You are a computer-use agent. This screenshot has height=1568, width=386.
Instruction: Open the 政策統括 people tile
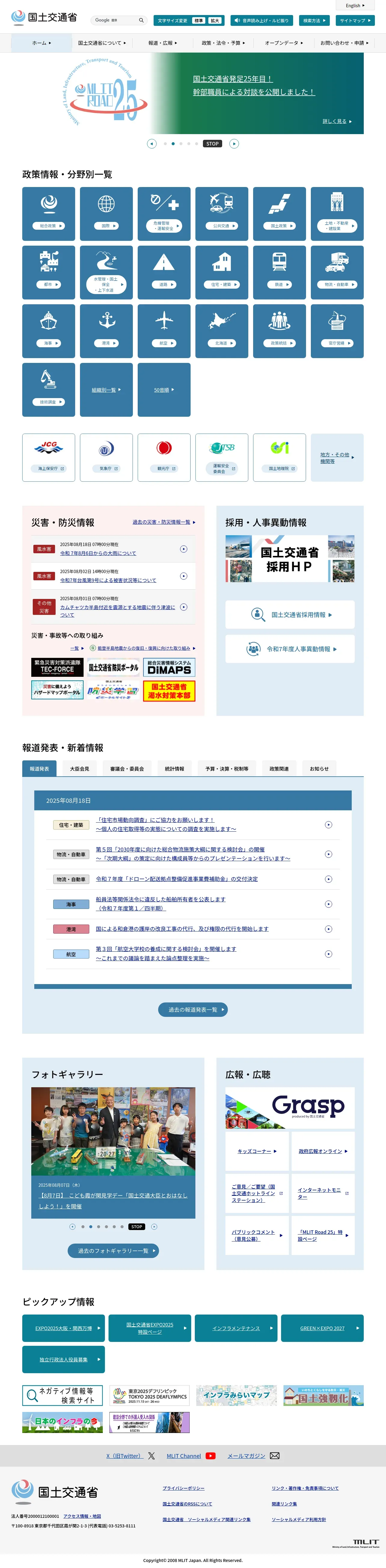coord(280,331)
